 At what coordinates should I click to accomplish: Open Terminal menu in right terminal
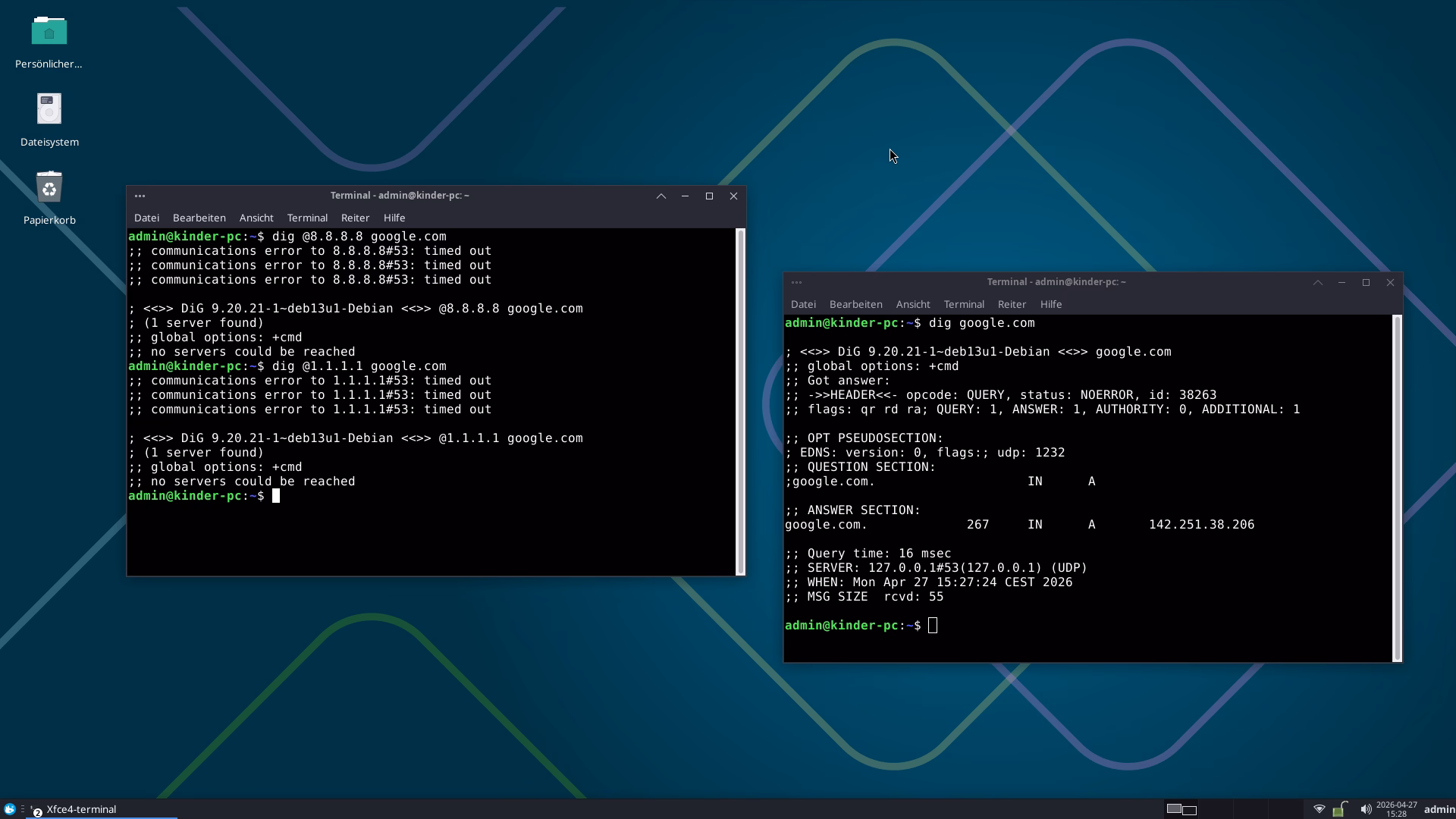coord(964,304)
